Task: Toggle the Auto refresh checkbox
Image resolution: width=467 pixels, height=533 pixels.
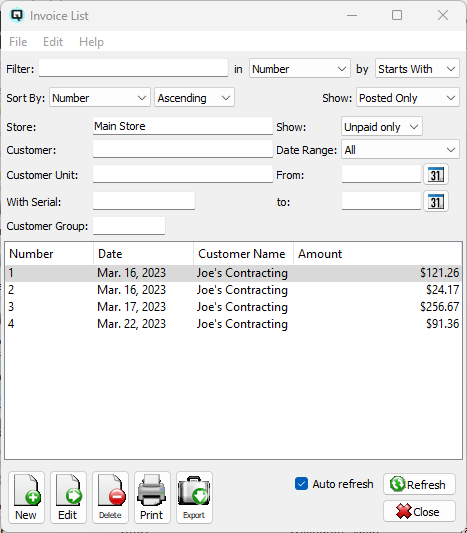Action: point(301,484)
